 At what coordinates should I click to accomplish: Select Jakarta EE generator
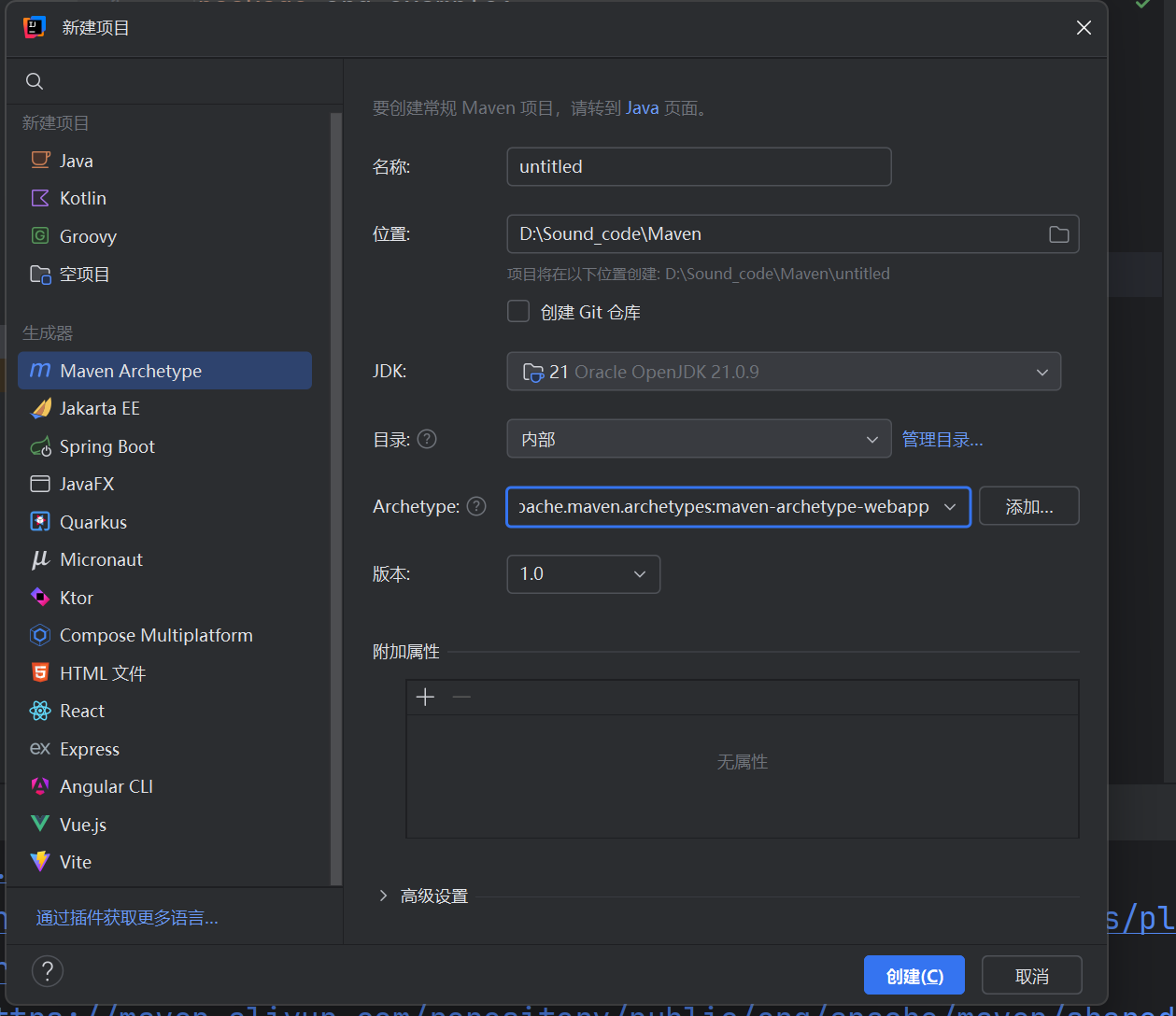point(164,408)
